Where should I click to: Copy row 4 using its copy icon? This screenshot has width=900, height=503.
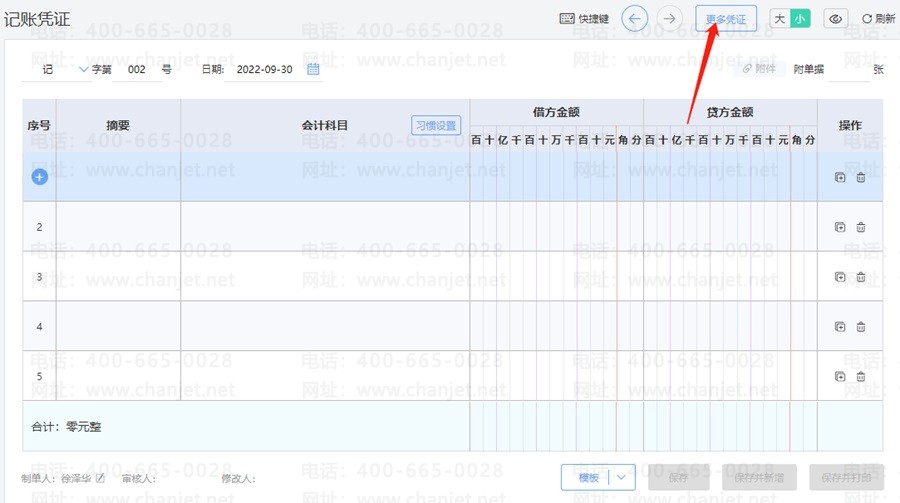(840, 327)
